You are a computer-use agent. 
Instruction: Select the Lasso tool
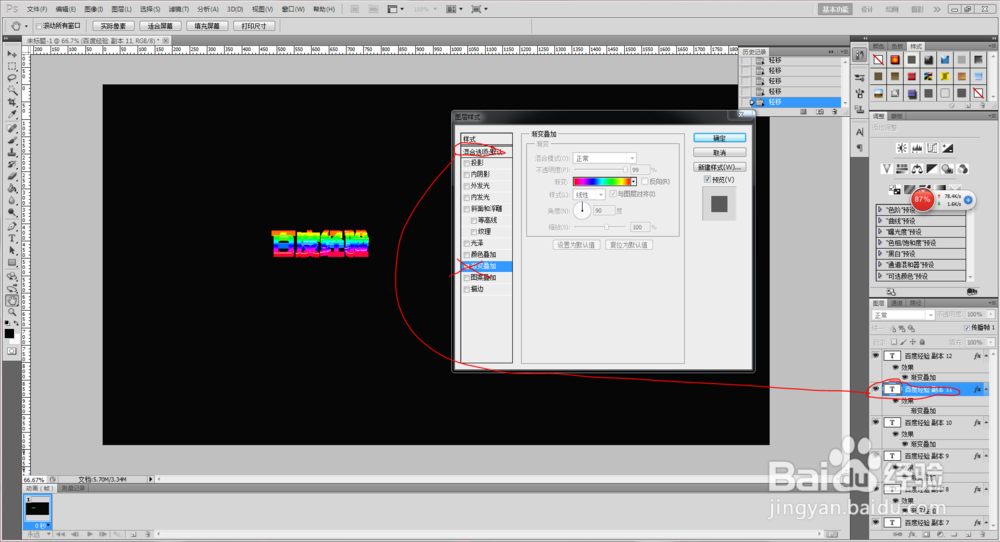coord(12,78)
